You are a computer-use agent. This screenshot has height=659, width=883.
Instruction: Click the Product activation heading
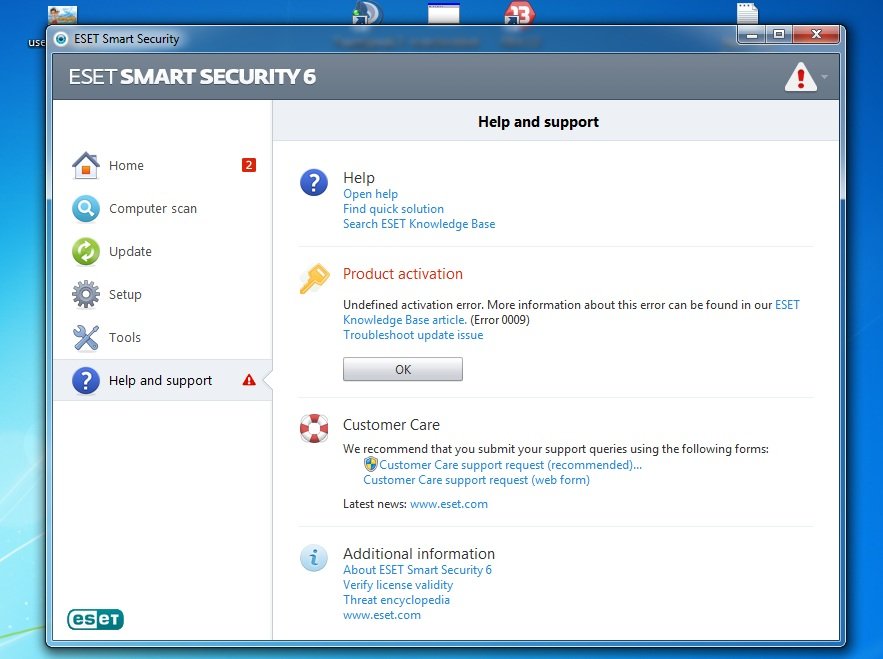(403, 274)
